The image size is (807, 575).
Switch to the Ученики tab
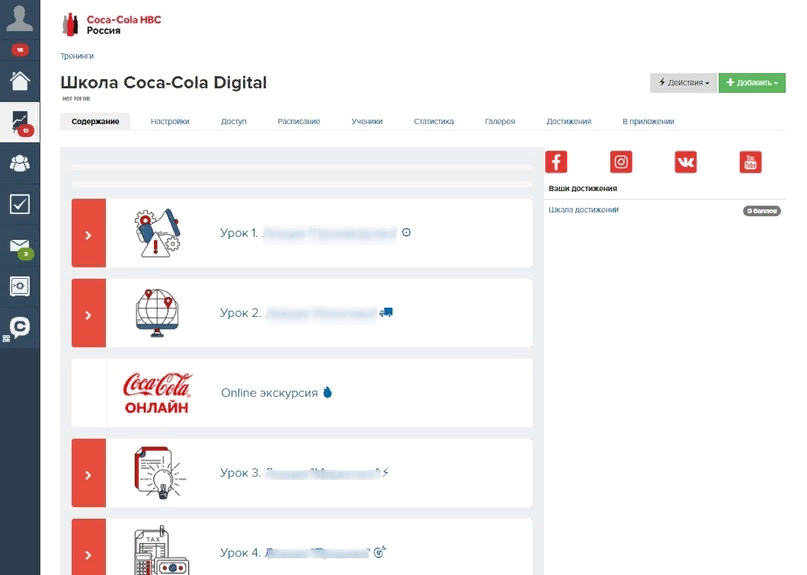click(x=367, y=121)
